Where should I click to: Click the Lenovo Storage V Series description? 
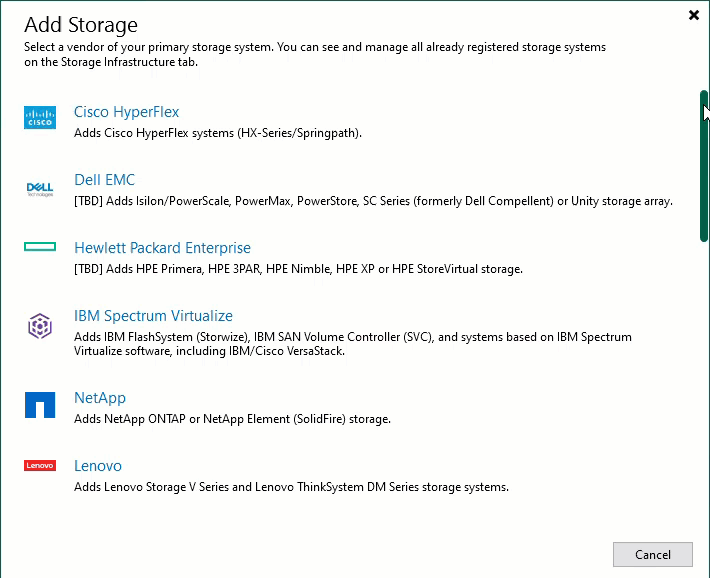[x=291, y=487]
